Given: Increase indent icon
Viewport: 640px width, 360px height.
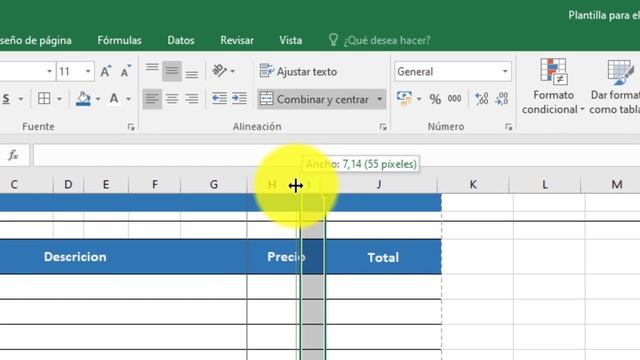Looking at the screenshot, I should [x=239, y=98].
